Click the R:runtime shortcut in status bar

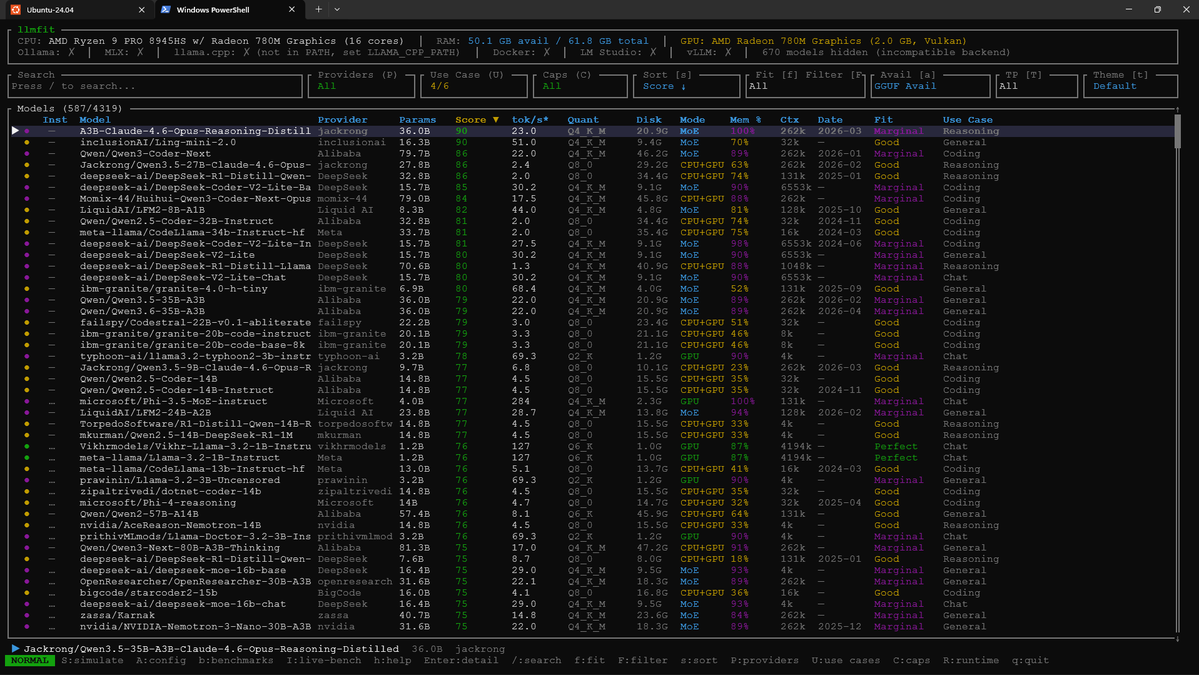click(971, 660)
